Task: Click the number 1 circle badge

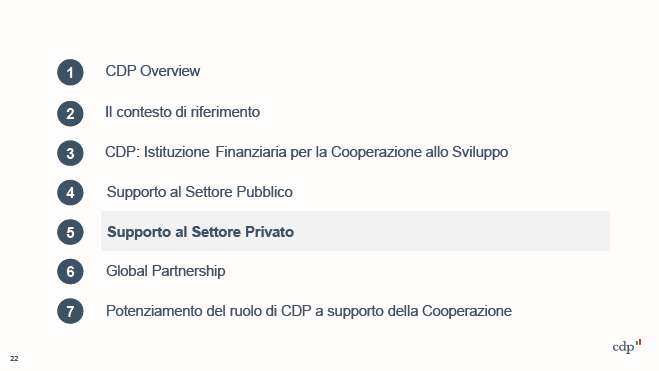Action: pos(70,72)
